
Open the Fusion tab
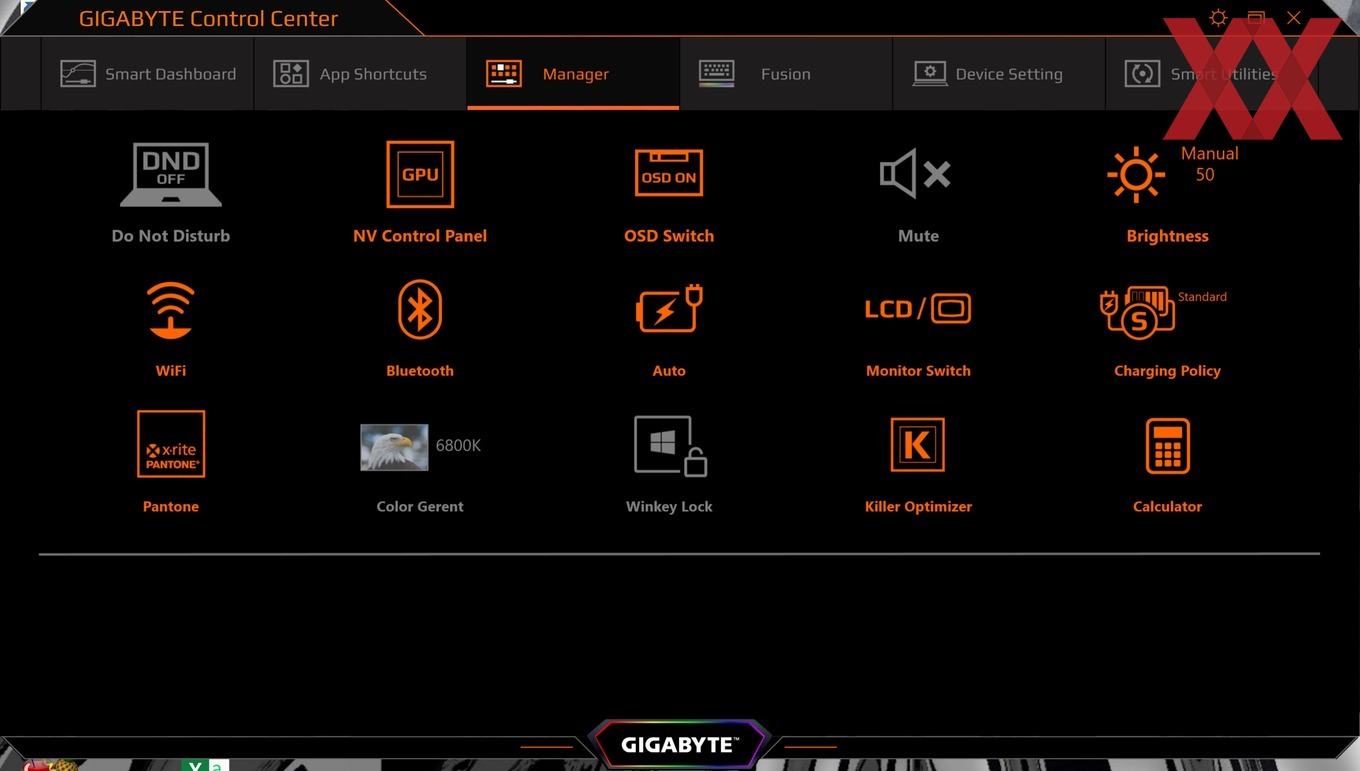786,74
